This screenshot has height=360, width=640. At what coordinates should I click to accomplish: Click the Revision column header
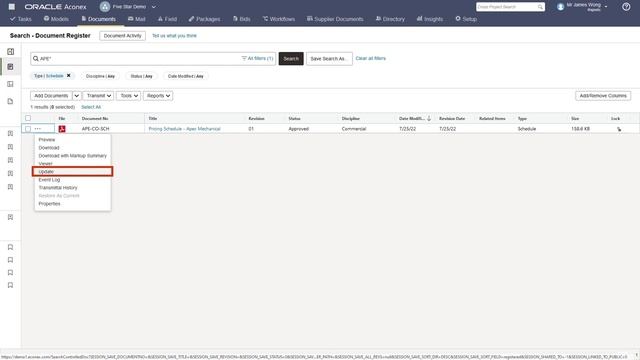pos(256,118)
